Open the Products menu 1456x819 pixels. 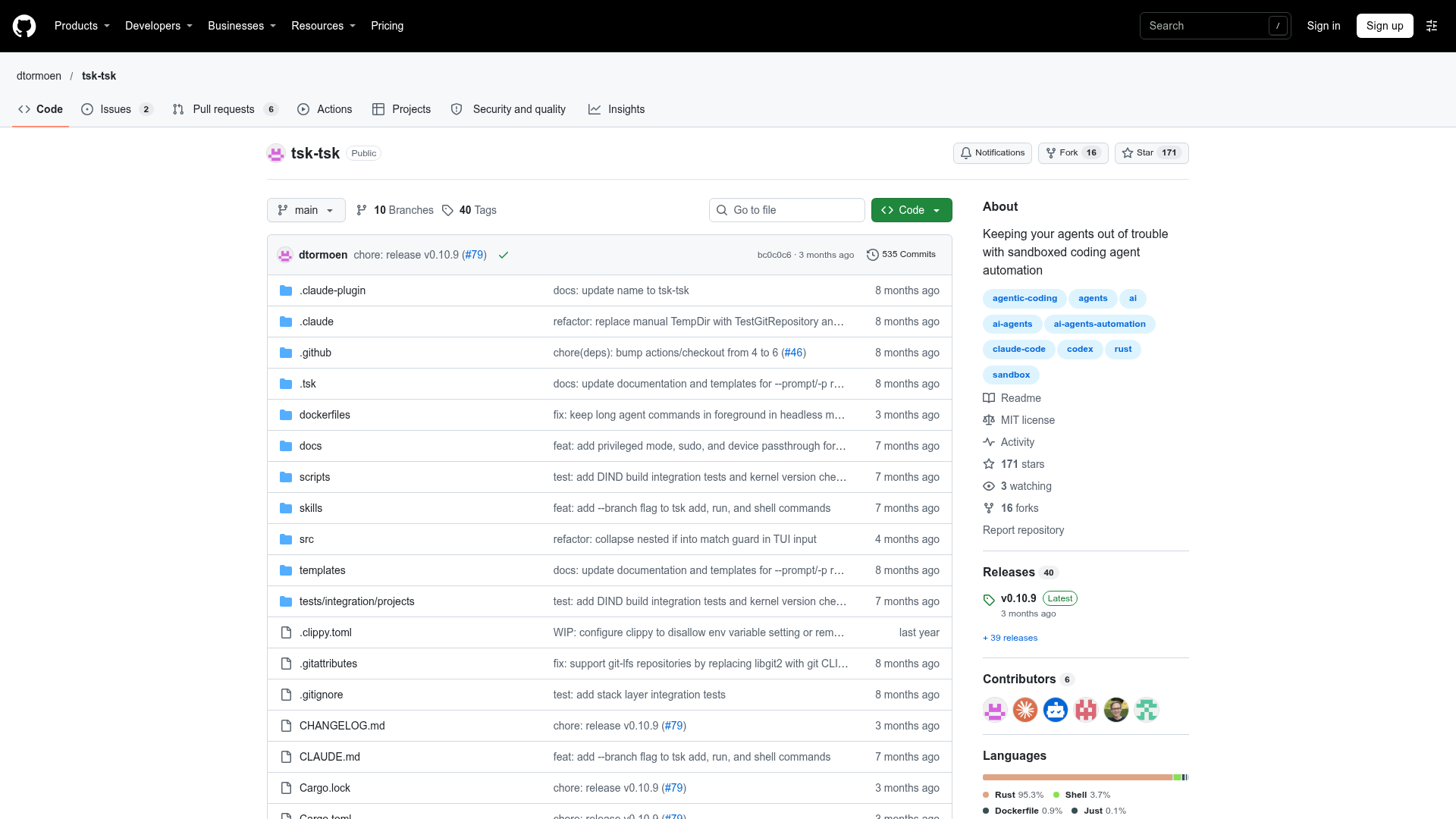tap(82, 26)
